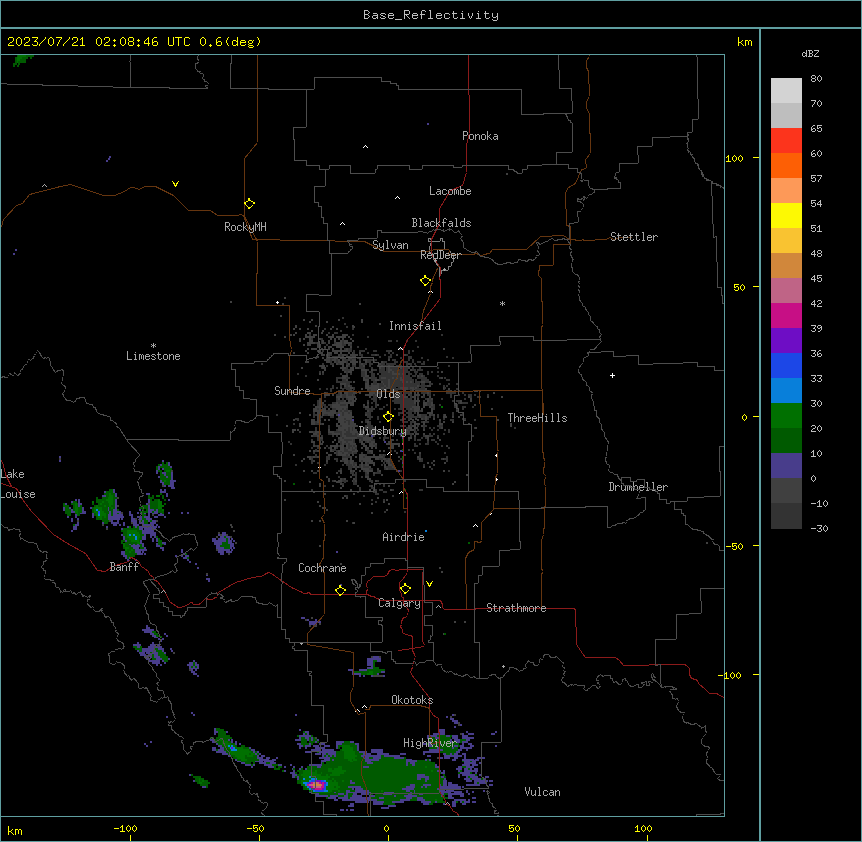This screenshot has height=842, width=862.
Task: Click the Didsbury town label
Action: pyautogui.click(x=383, y=431)
